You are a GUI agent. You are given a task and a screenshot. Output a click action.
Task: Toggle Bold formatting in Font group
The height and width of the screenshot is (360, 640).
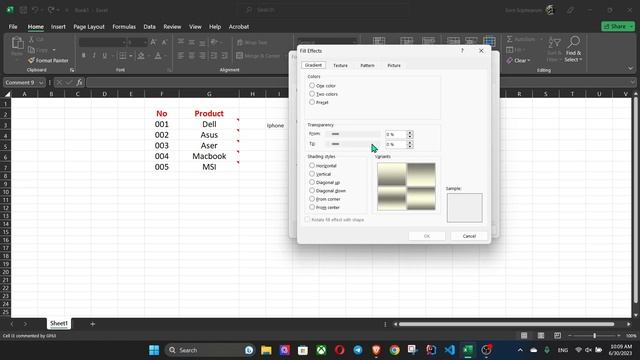83,56
